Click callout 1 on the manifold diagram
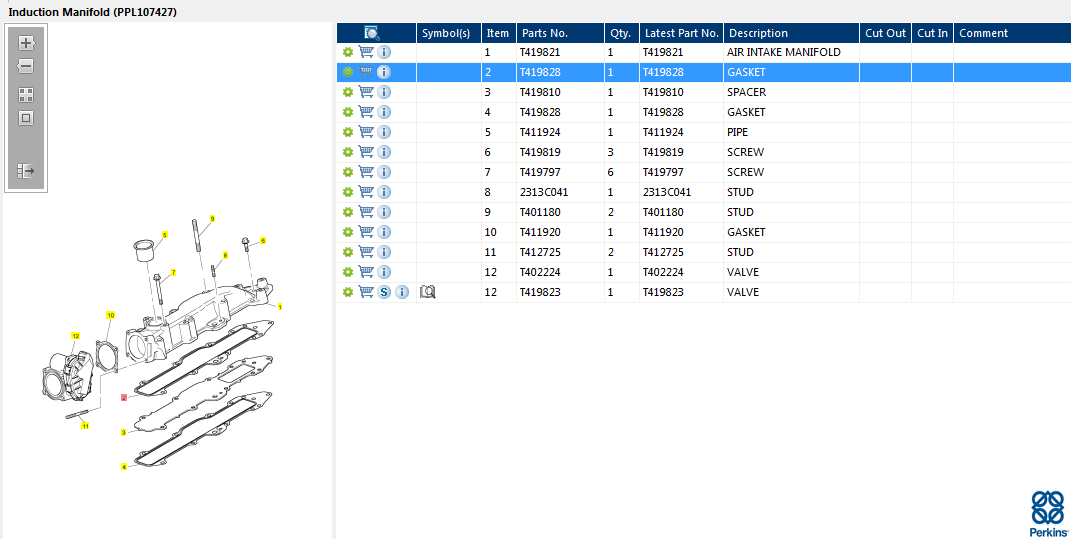Screen dimensions: 1071x539 tap(280, 307)
